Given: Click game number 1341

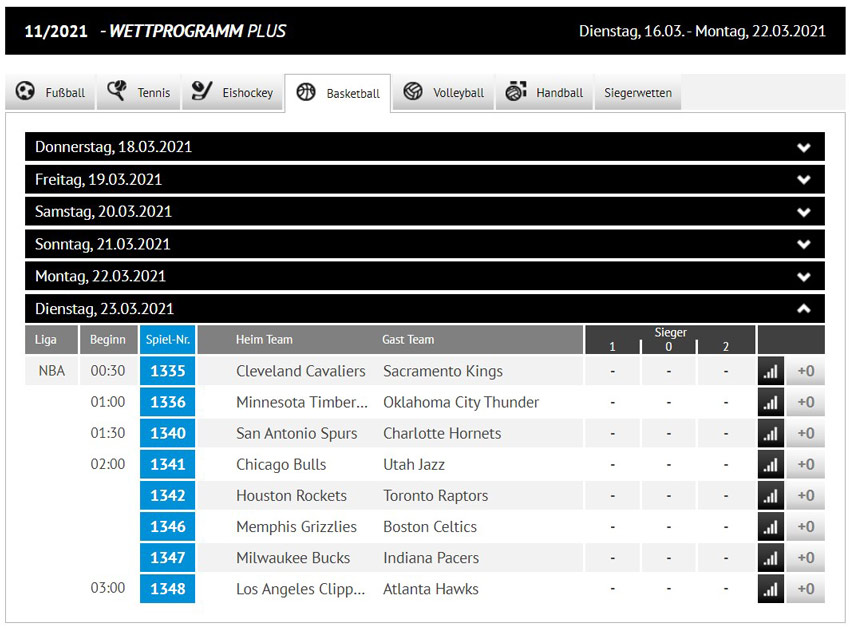Looking at the screenshot, I should click(168, 464).
